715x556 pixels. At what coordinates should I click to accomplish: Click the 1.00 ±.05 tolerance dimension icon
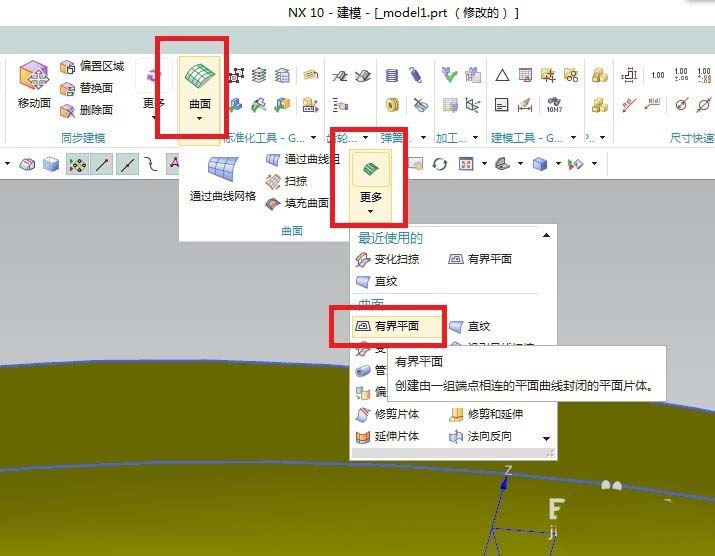(x=681, y=74)
